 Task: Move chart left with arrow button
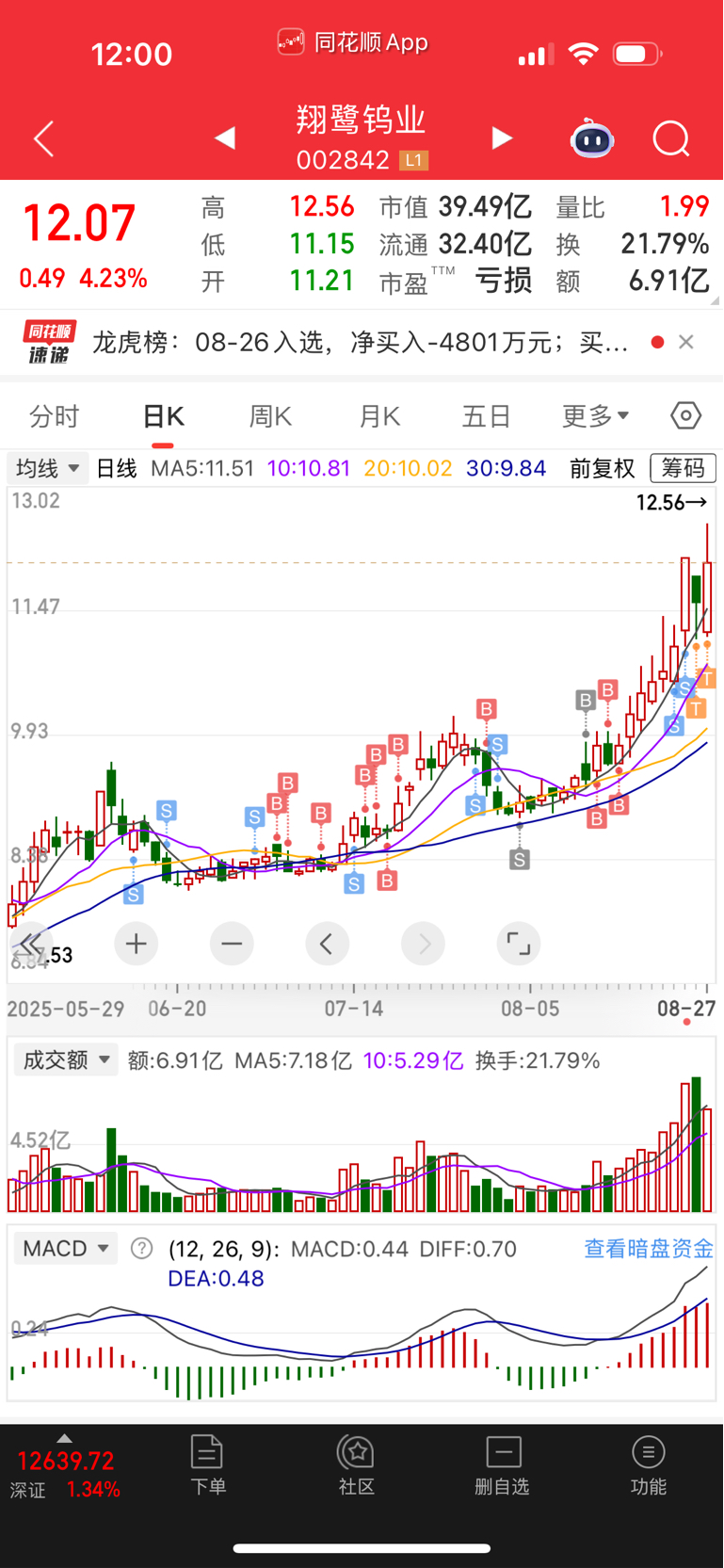[327, 944]
